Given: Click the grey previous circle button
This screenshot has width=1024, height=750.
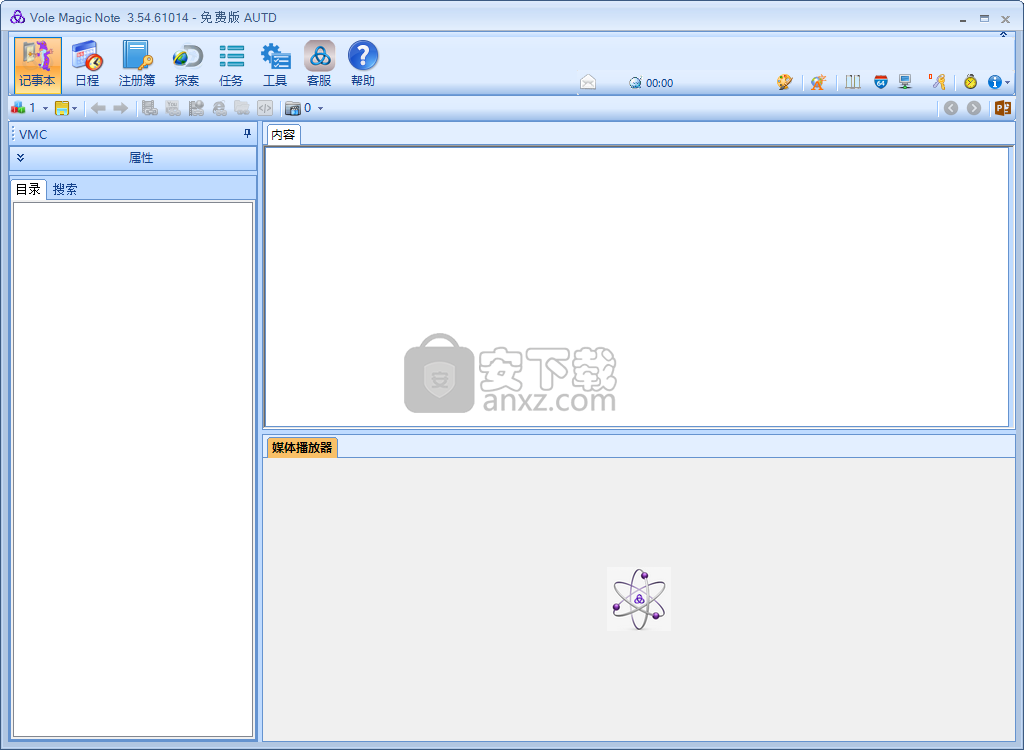Looking at the screenshot, I should [x=951, y=108].
